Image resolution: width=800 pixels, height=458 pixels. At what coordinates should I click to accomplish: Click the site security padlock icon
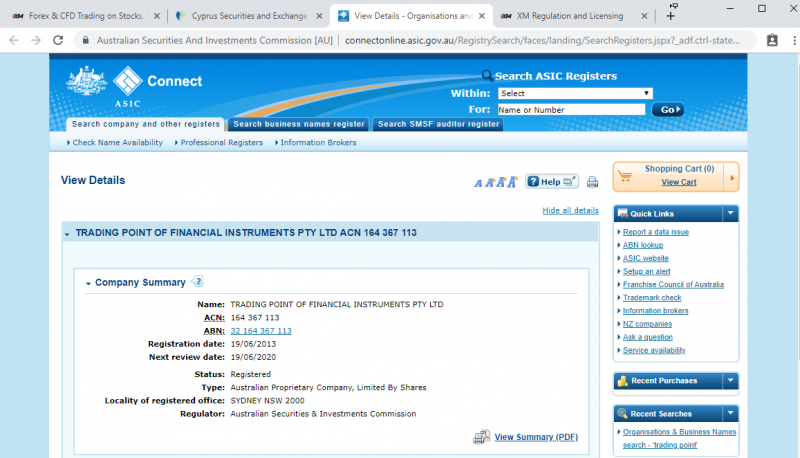[x=86, y=40]
